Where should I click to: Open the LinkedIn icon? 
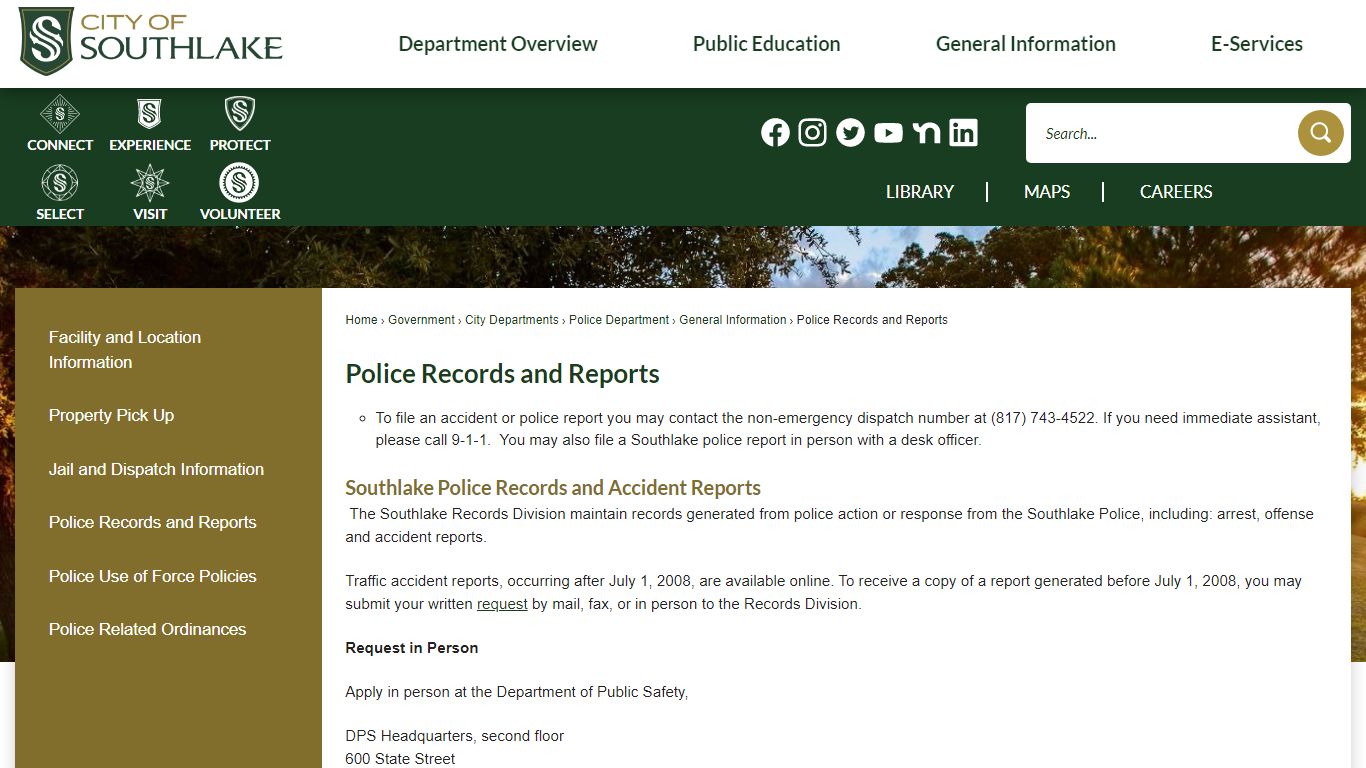click(963, 133)
